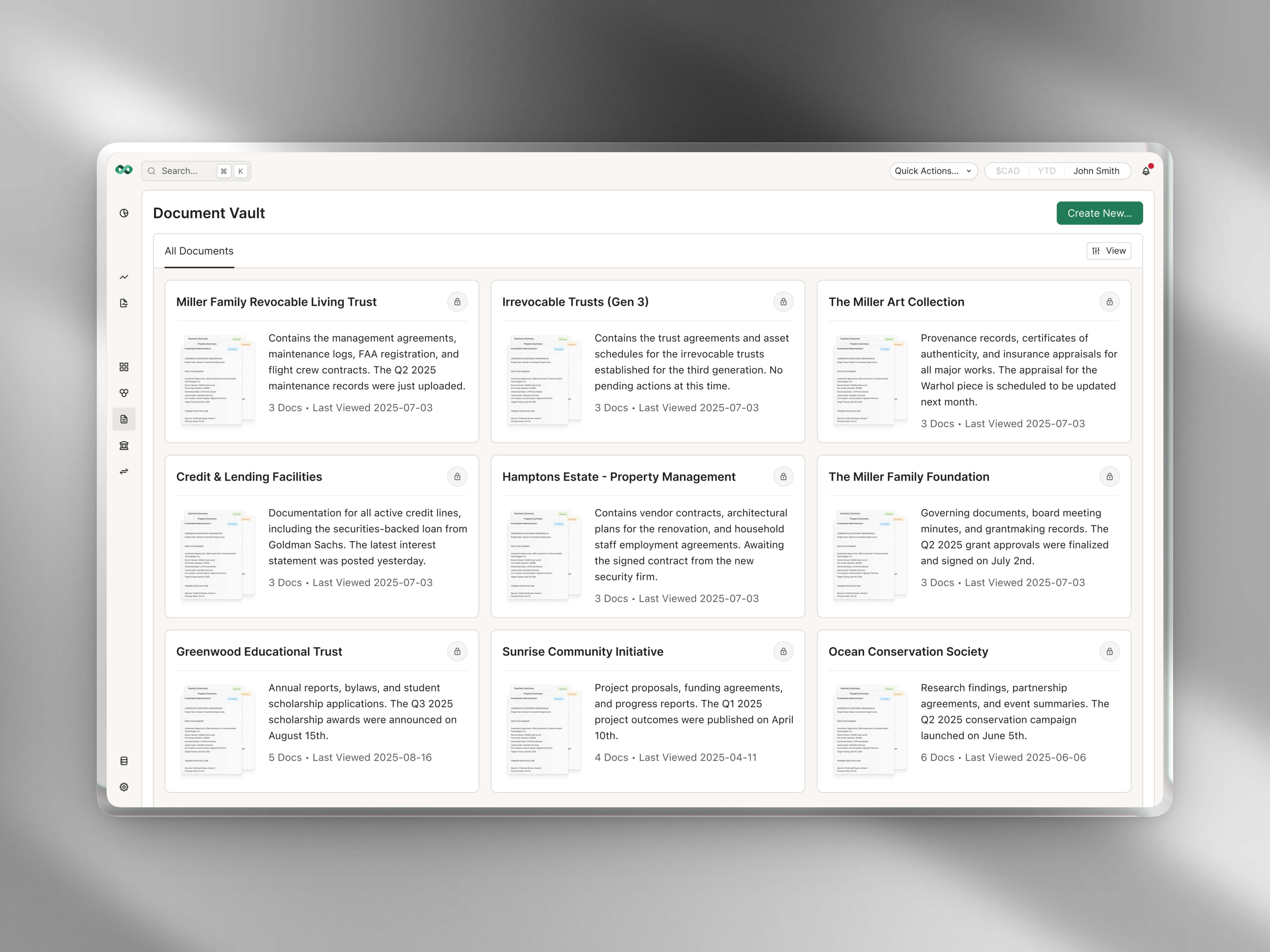Open settings gear in sidebar
The width and height of the screenshot is (1270, 952).
(124, 787)
